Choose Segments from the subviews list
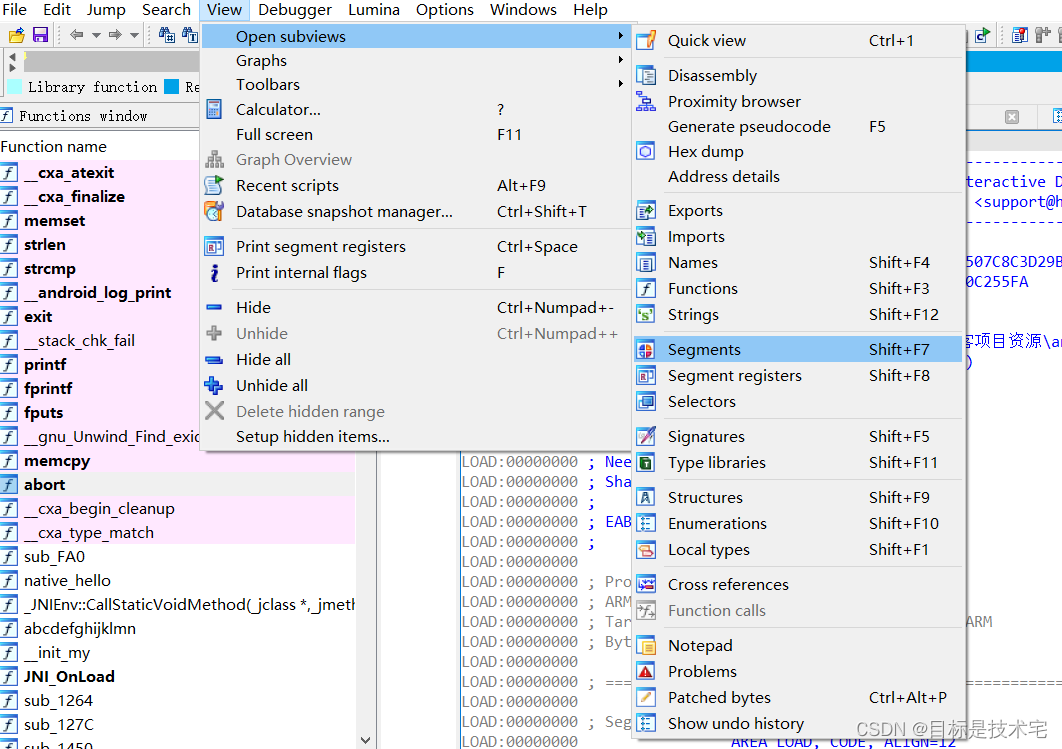The height and width of the screenshot is (749, 1062). coord(798,349)
